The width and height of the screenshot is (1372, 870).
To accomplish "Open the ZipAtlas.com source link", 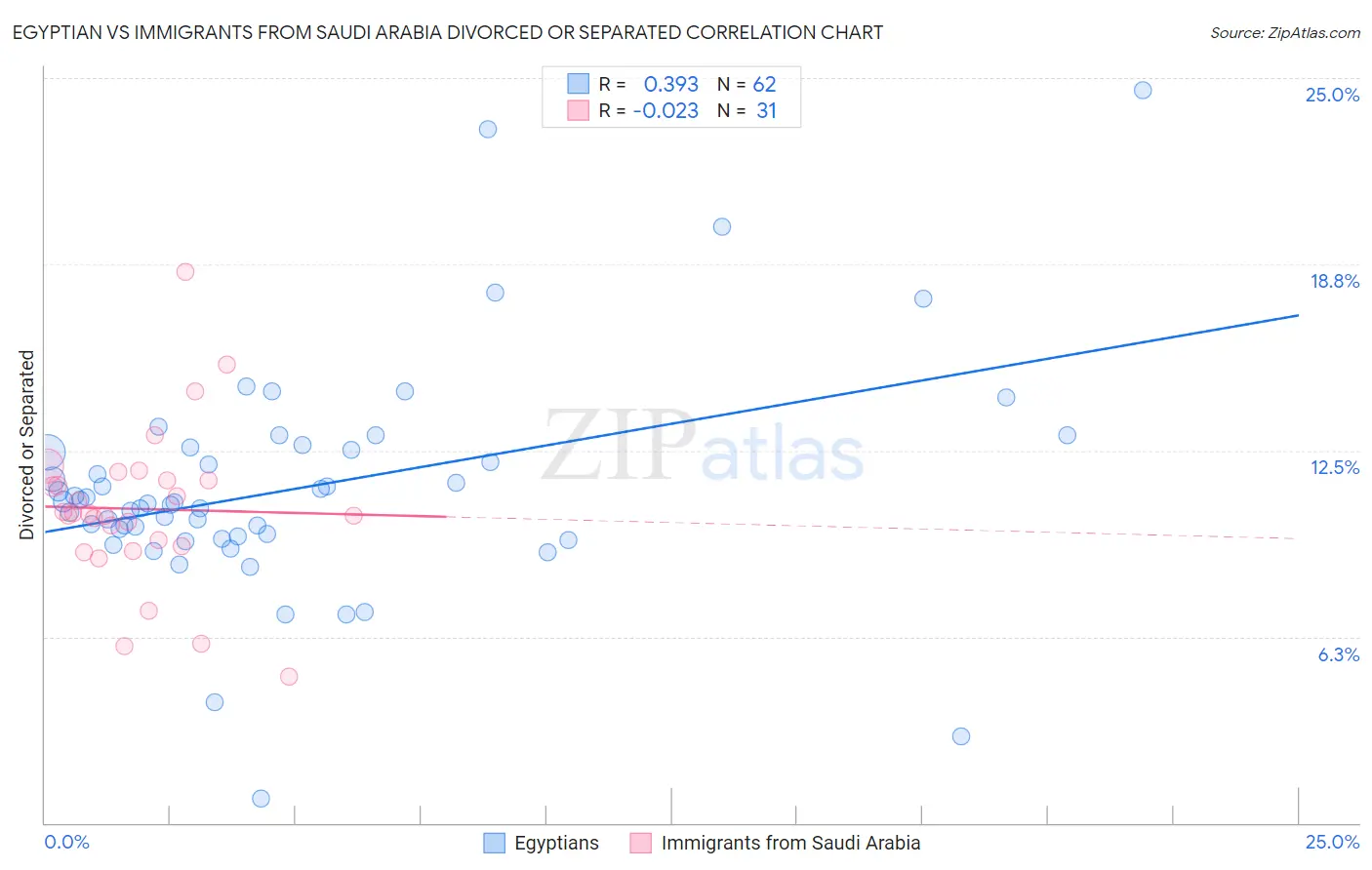I will pyautogui.click(x=1285, y=32).
